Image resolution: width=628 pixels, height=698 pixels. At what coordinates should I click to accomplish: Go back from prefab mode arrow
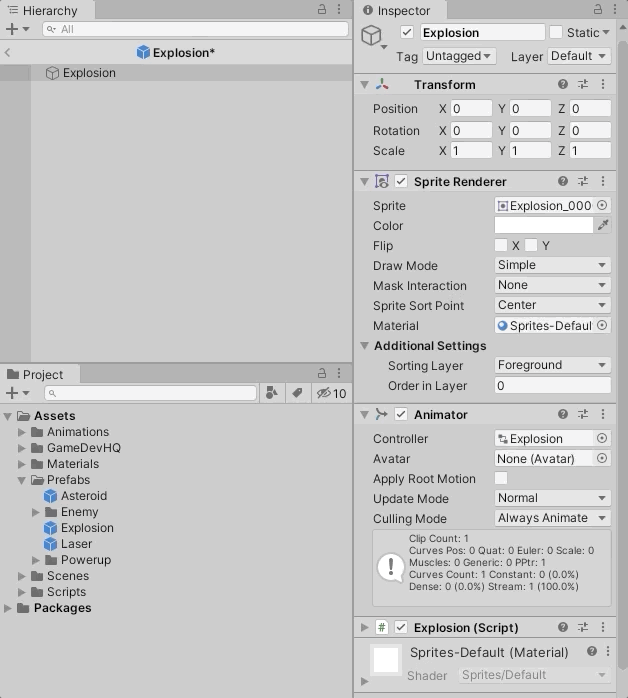tap(7, 53)
